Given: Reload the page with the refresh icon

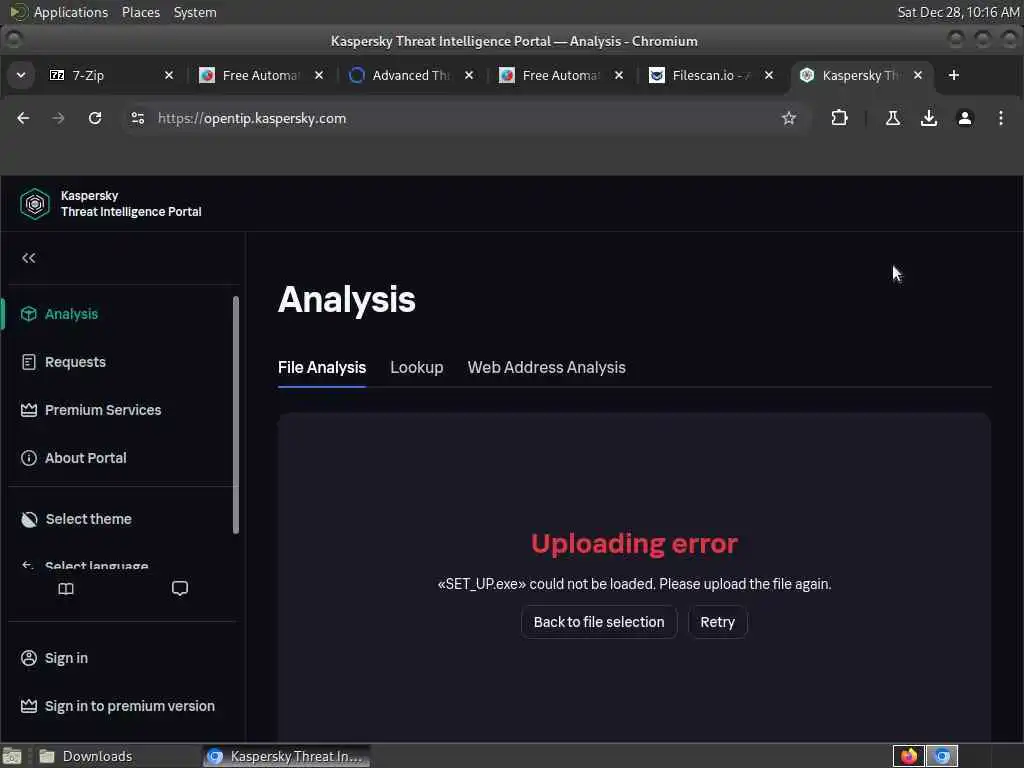Looking at the screenshot, I should [95, 118].
